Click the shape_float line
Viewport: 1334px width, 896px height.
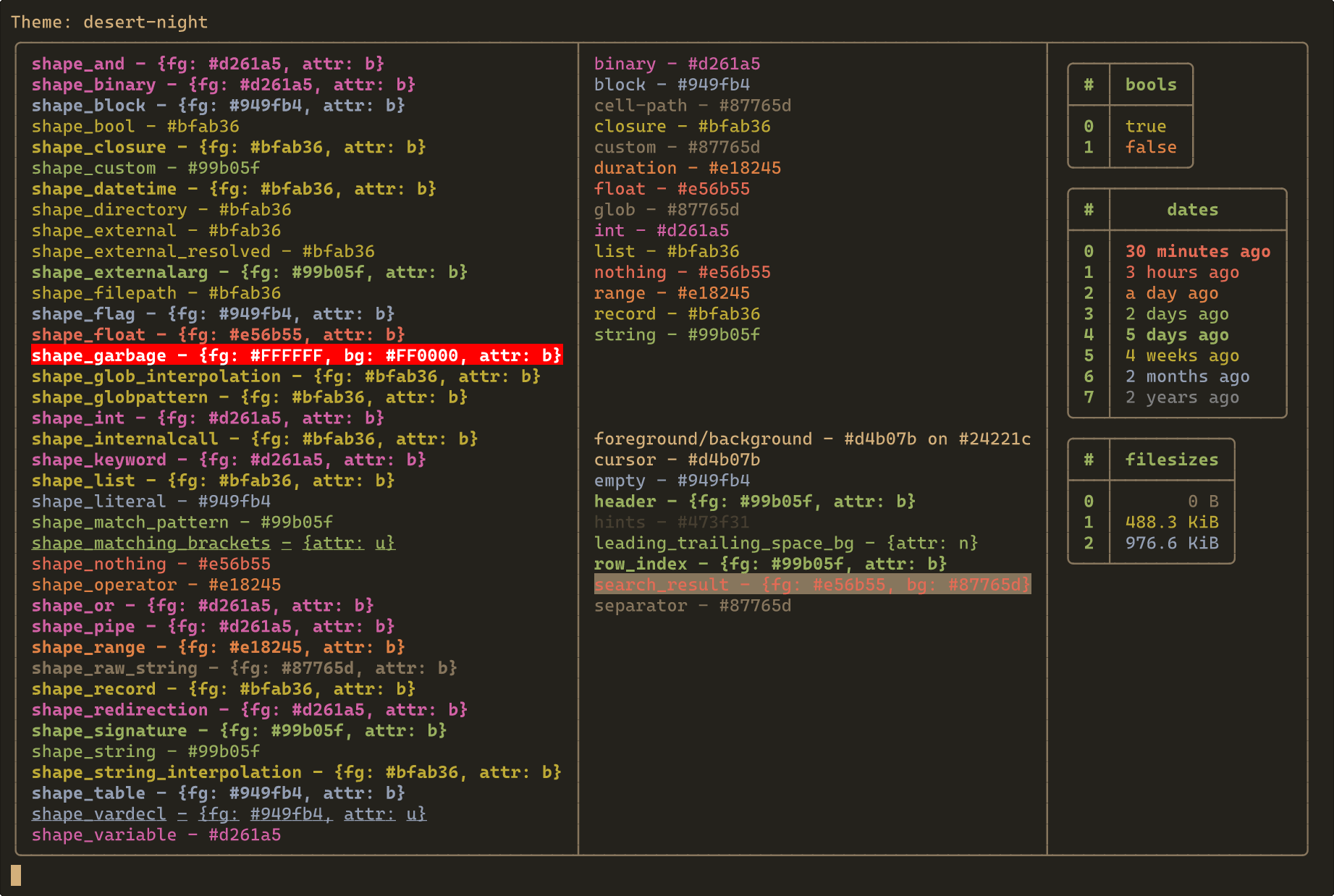coord(219,335)
